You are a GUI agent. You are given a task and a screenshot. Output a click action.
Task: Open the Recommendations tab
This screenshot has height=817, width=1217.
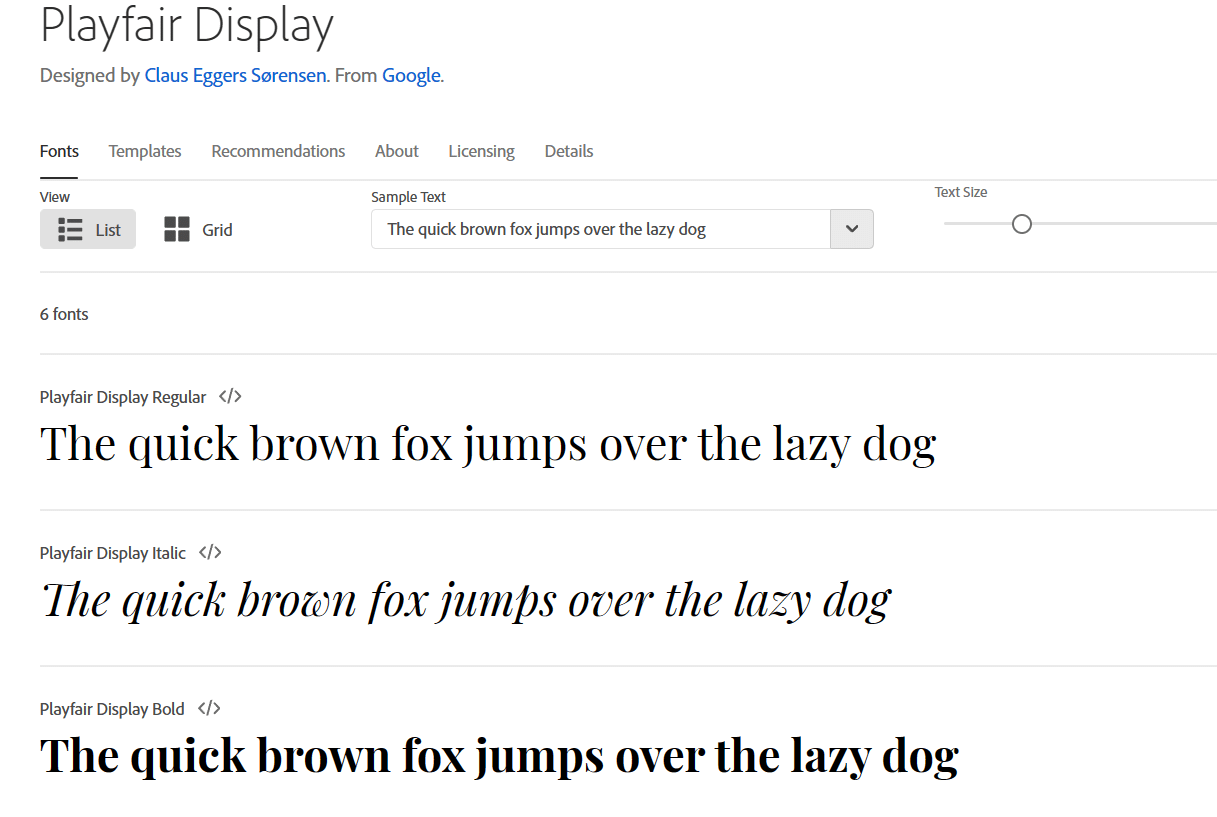pyautogui.click(x=278, y=151)
